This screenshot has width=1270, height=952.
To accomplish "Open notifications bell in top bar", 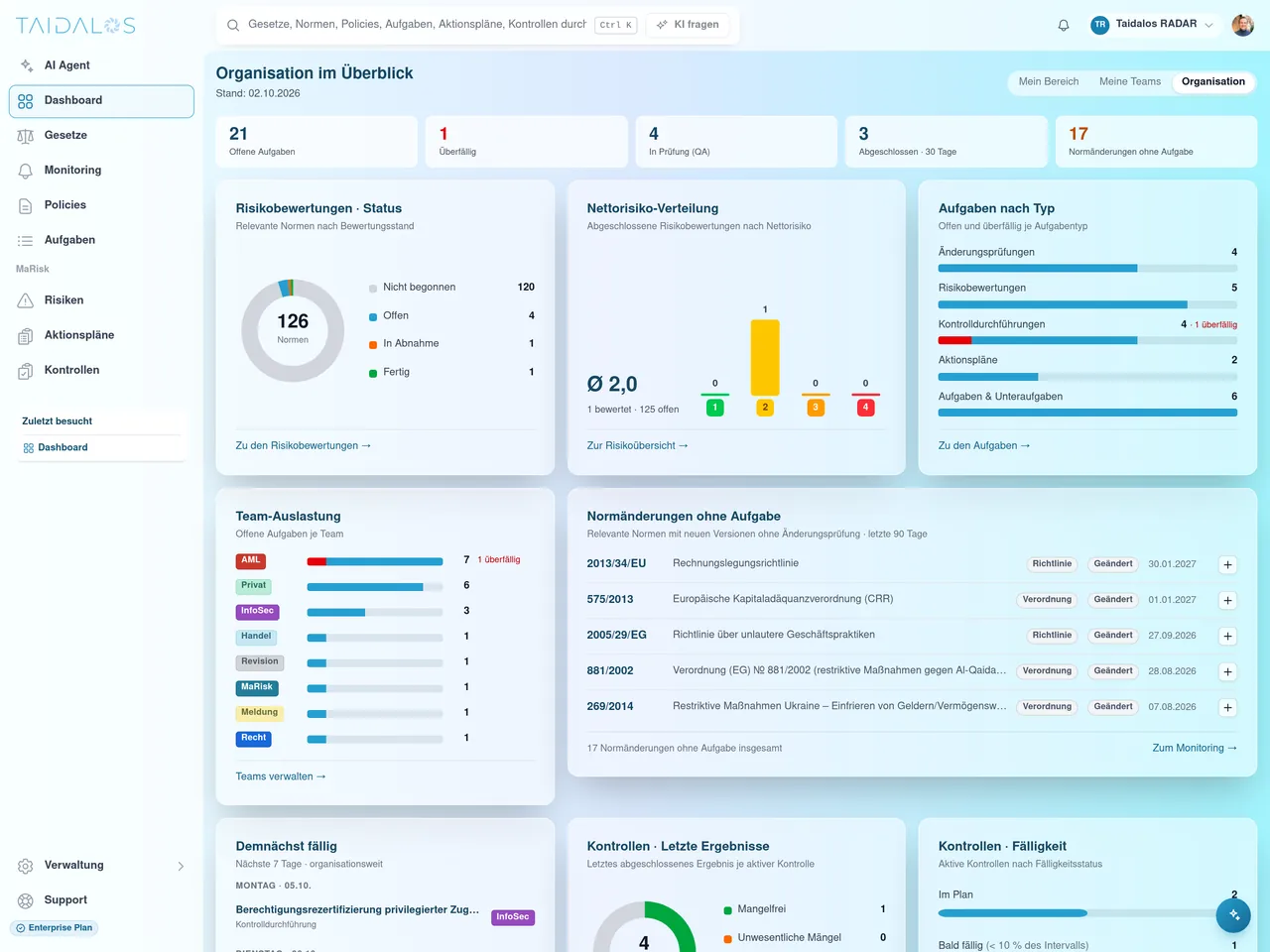I will [x=1064, y=26].
